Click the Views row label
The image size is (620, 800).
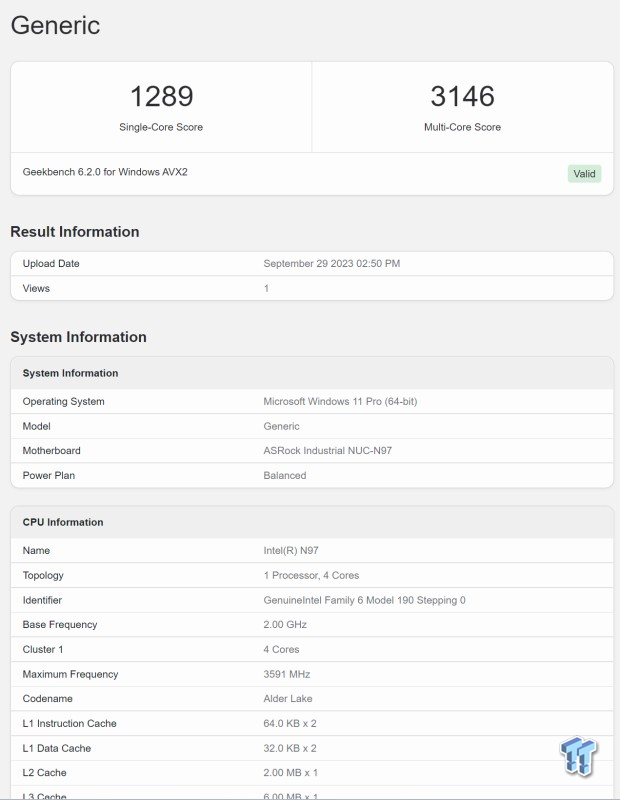36,288
